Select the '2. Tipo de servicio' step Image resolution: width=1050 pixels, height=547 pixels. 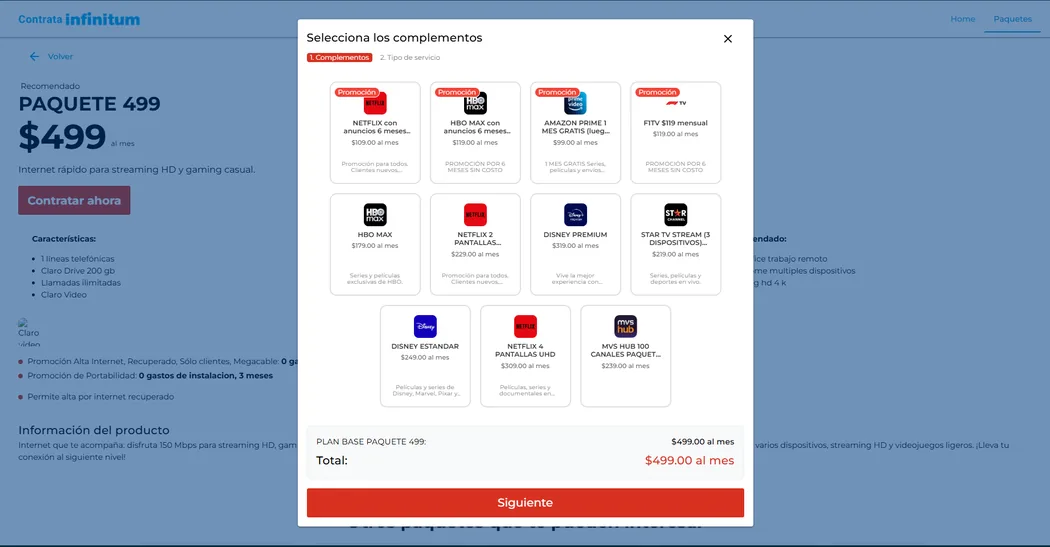click(x=410, y=58)
